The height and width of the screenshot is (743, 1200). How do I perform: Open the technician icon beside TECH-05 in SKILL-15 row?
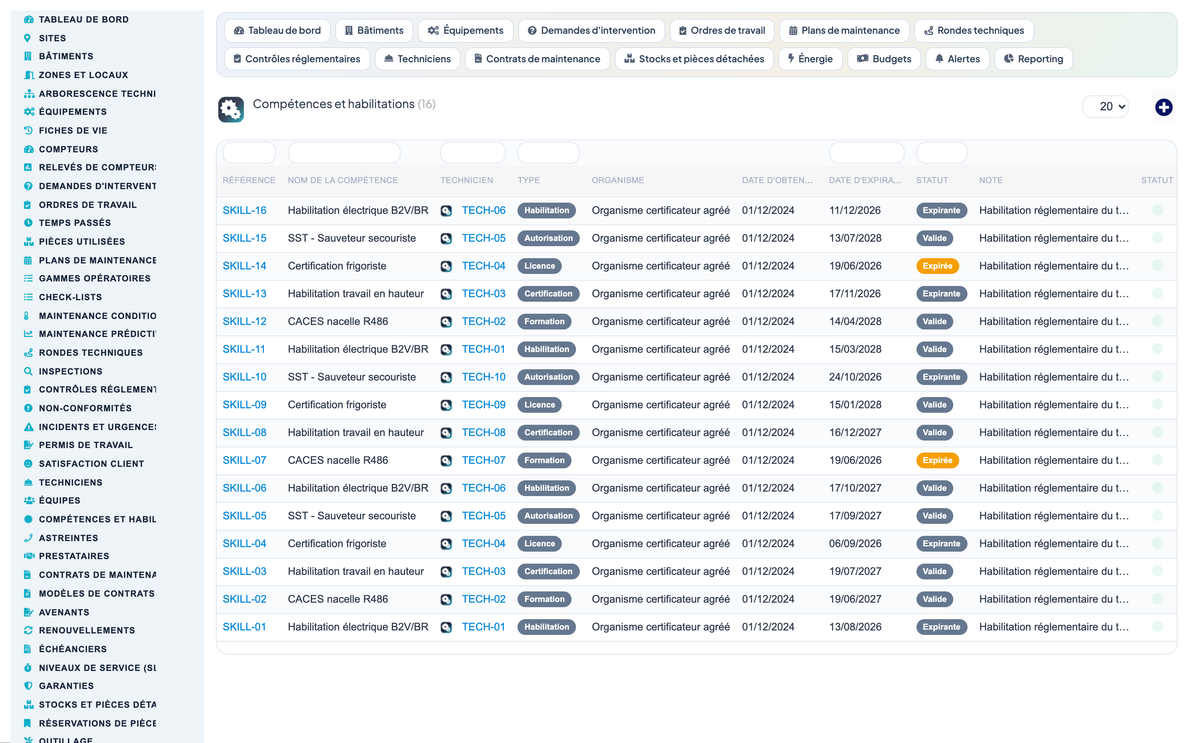(446, 239)
